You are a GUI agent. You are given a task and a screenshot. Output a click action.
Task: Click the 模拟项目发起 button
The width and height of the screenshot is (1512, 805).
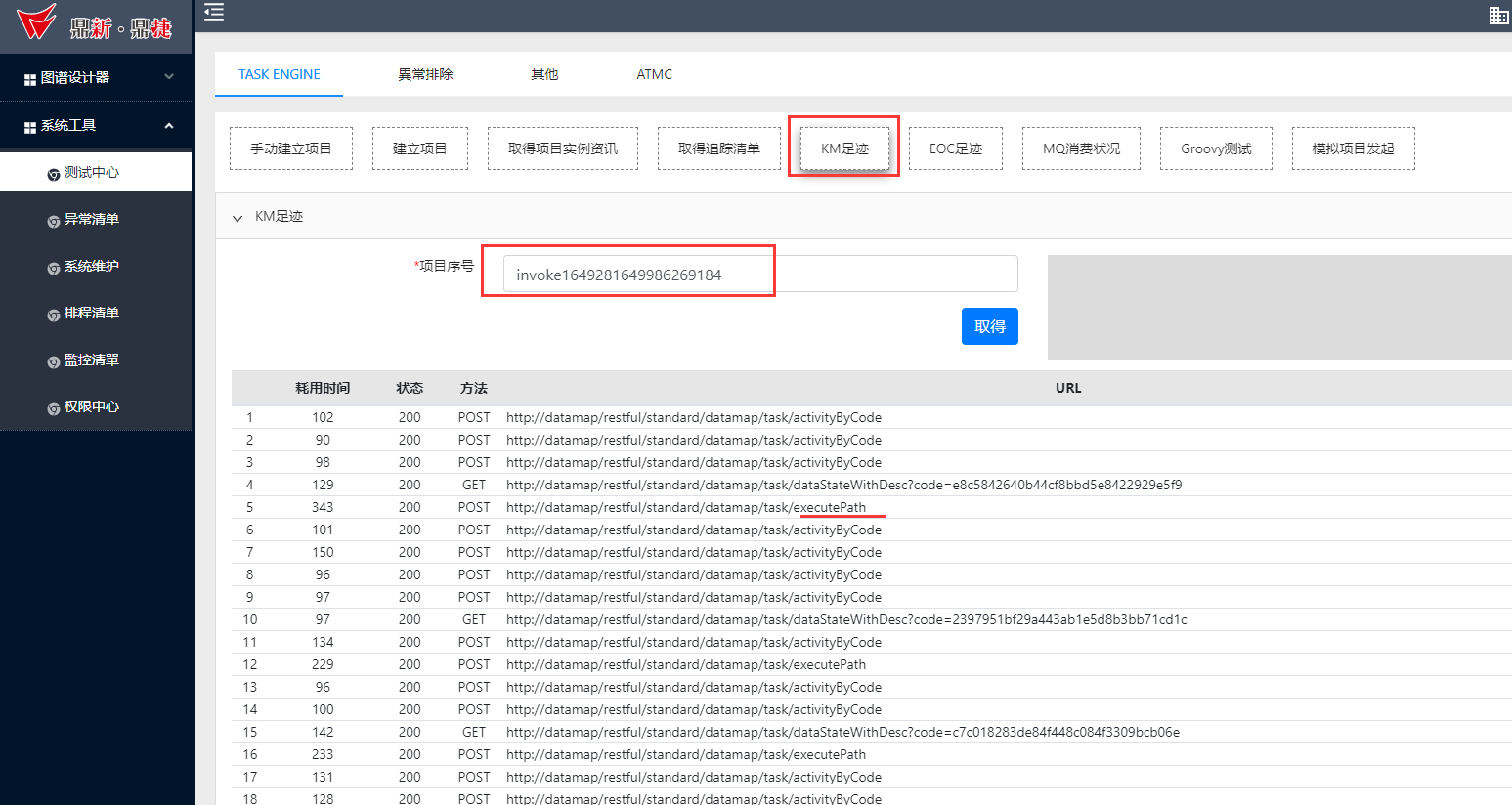pos(1354,148)
